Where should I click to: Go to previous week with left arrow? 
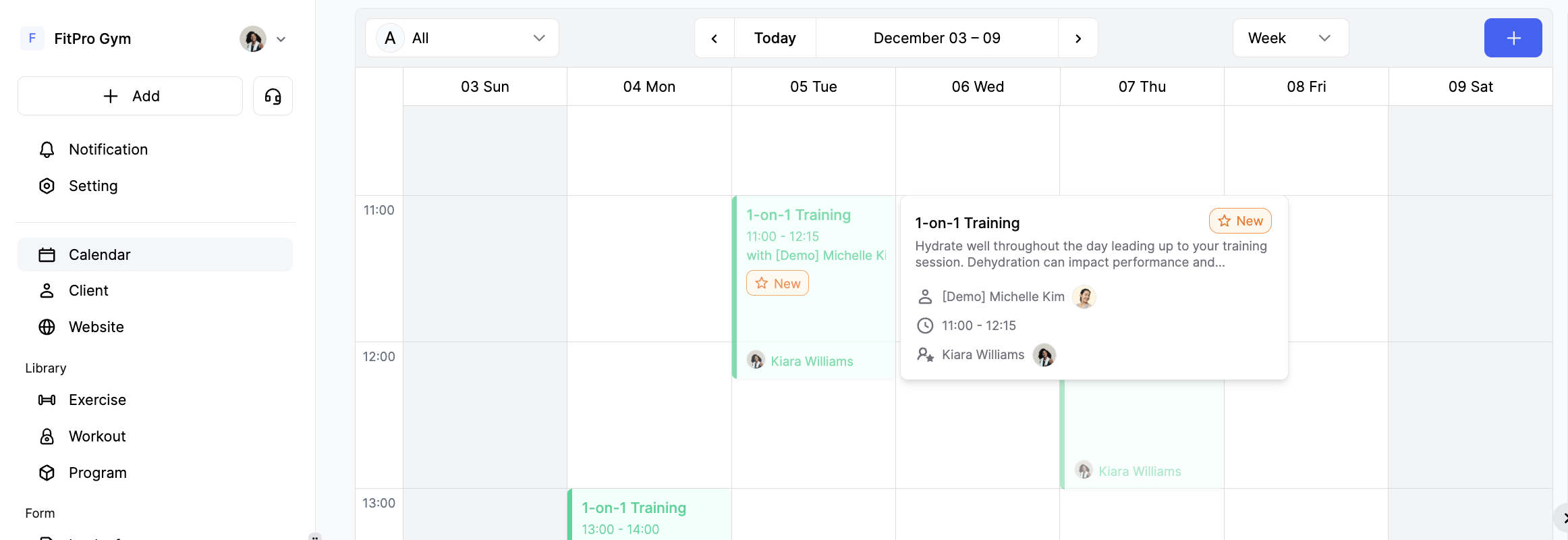pos(715,38)
